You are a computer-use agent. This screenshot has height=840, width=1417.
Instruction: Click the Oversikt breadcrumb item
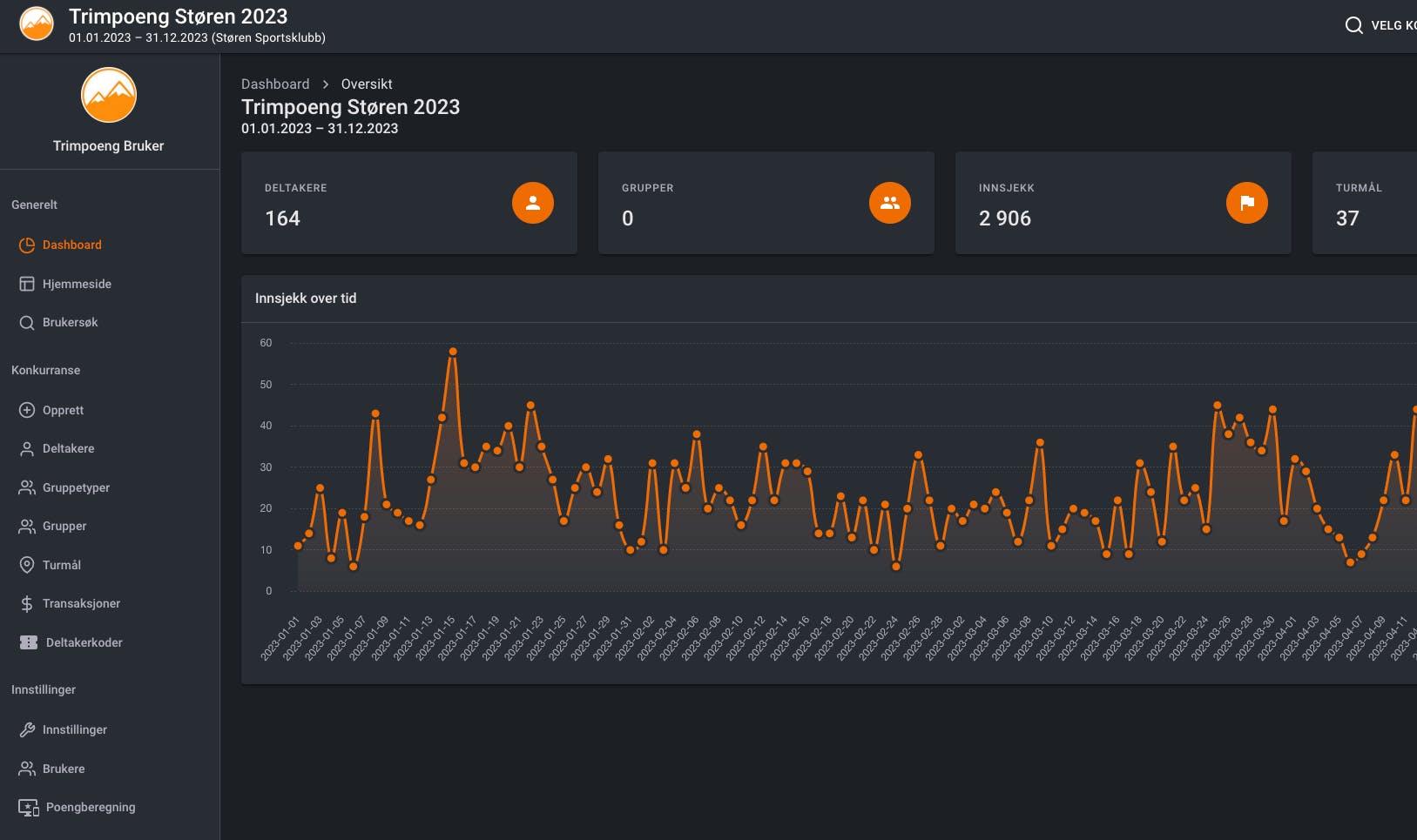pyautogui.click(x=367, y=84)
